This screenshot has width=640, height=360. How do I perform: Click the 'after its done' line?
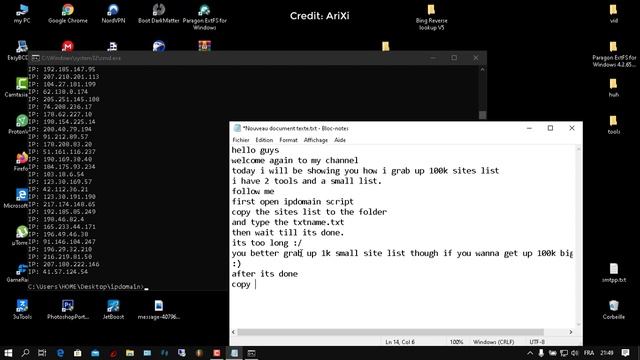click(265, 274)
